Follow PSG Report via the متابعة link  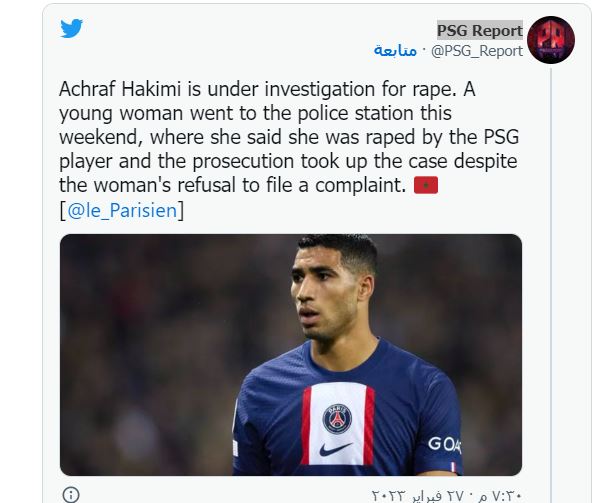click(395, 51)
